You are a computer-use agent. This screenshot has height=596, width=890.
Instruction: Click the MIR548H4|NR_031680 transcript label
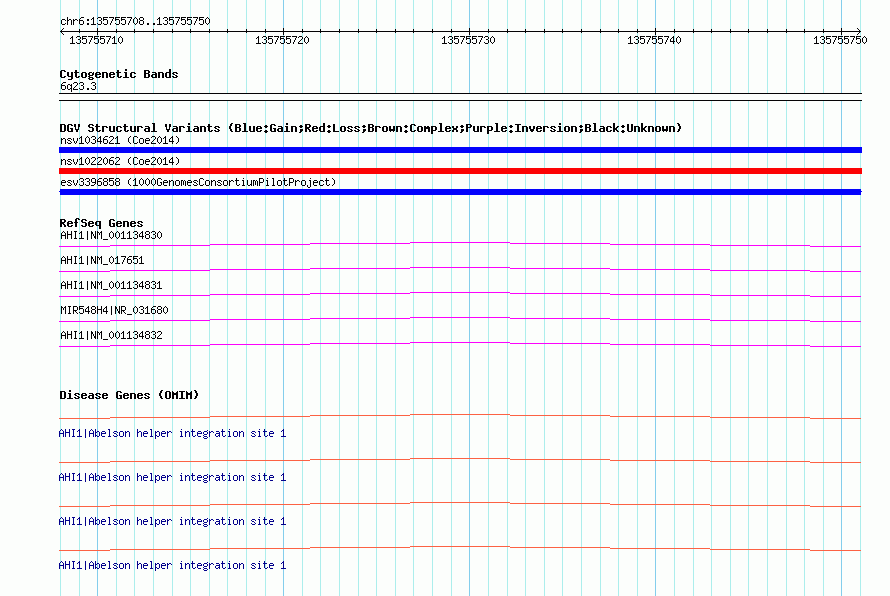[x=114, y=310]
